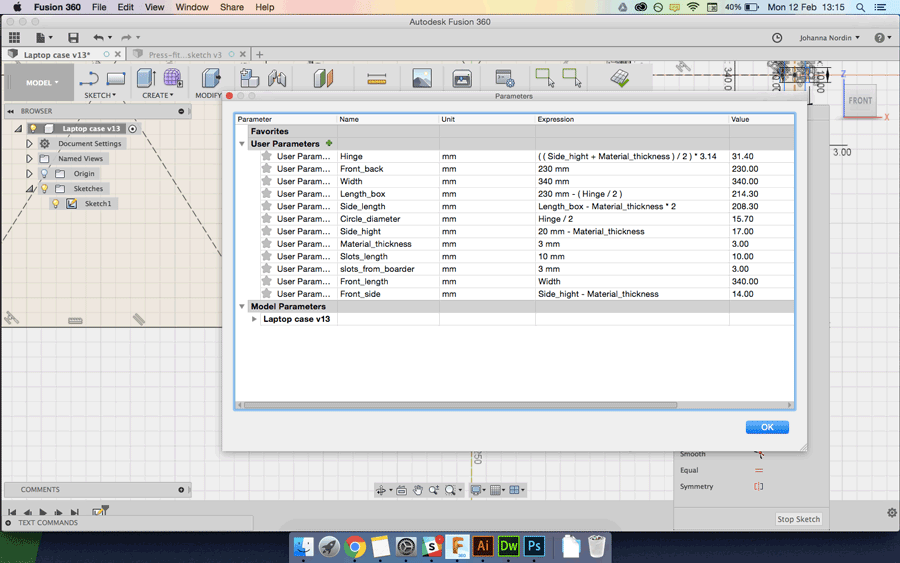Open Johanna Nordin account menu
The width and height of the screenshot is (900, 563).
pos(829,38)
